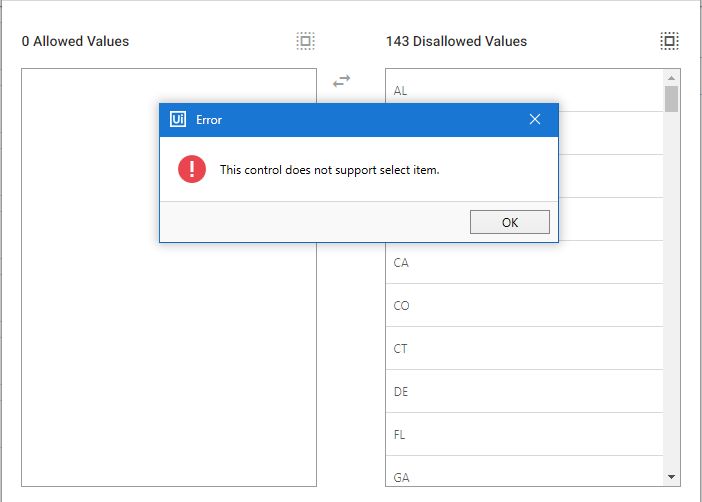
Task: Click the scrollbar down arrow in the Disallowed list
Action: click(671, 477)
